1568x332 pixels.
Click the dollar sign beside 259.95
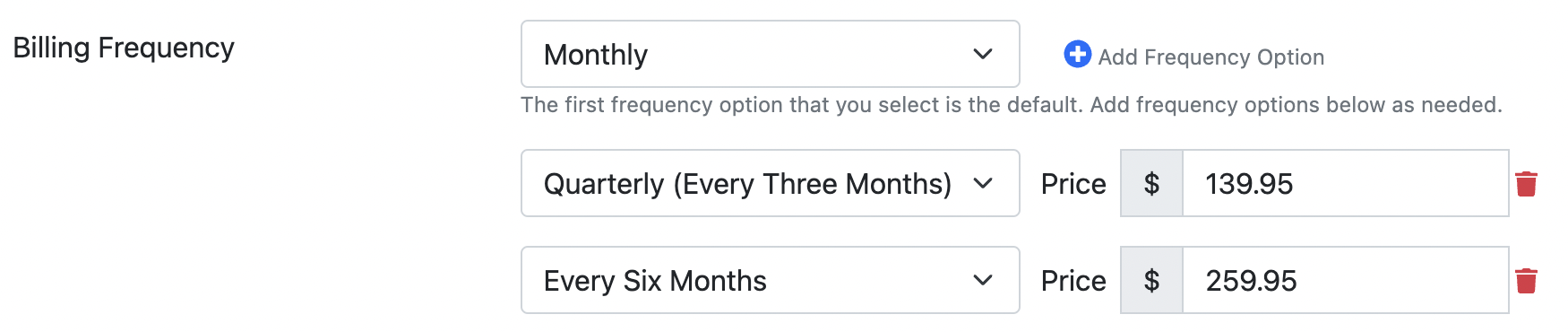click(x=1152, y=281)
